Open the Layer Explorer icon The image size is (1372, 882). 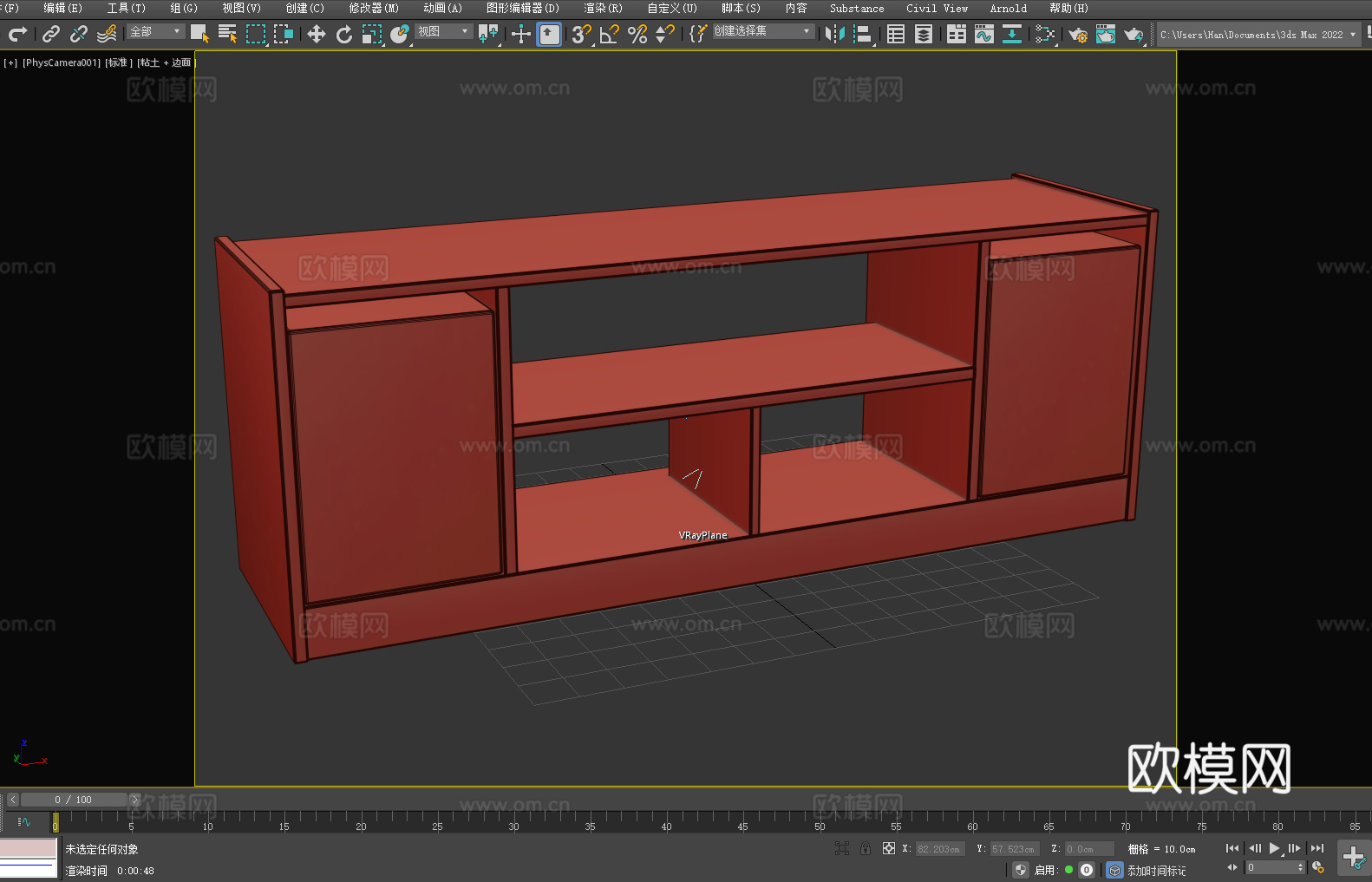(924, 34)
